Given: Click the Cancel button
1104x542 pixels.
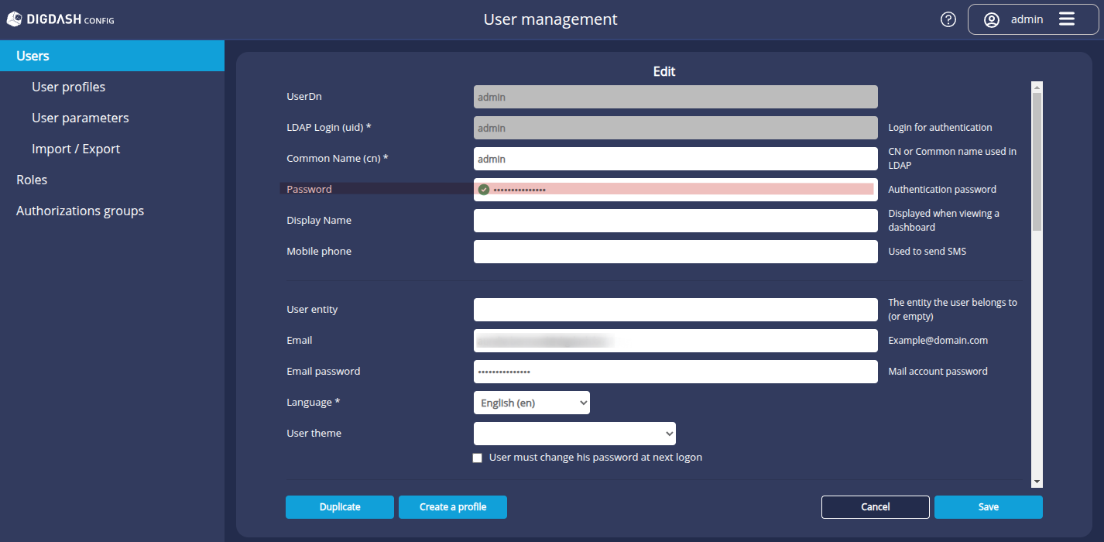Looking at the screenshot, I should pos(875,507).
